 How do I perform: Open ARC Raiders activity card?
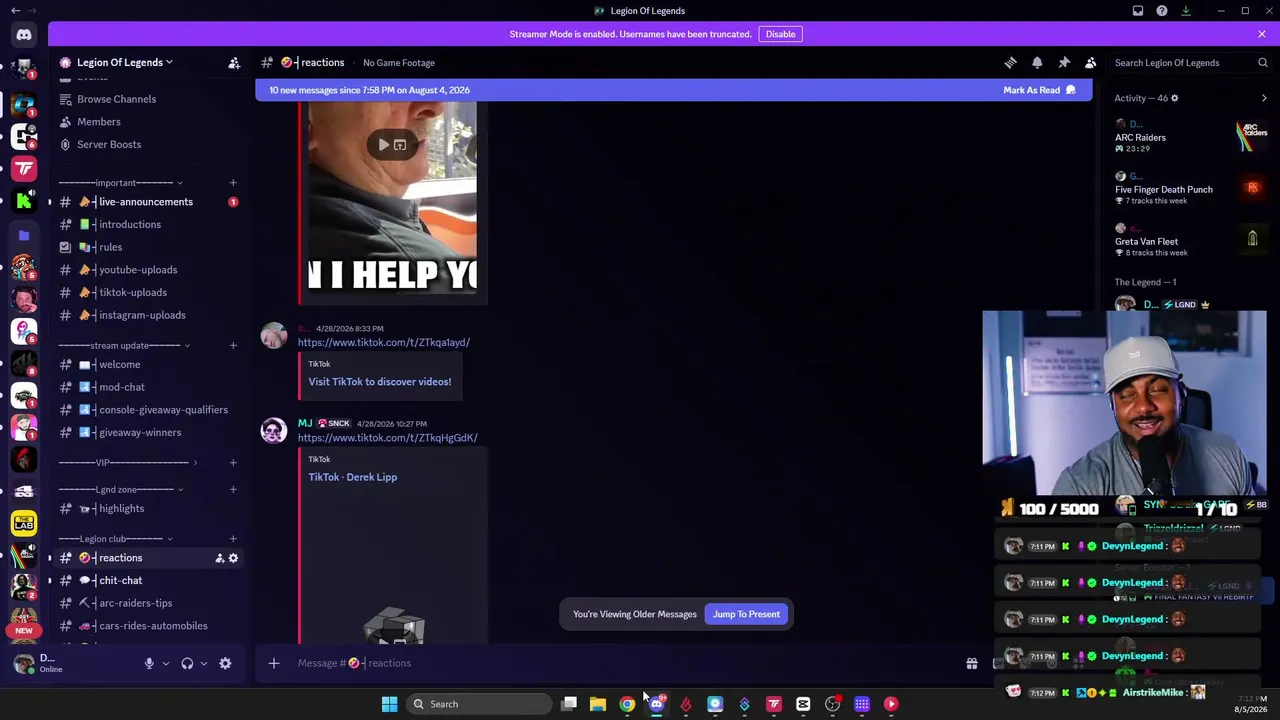pyautogui.click(x=1192, y=137)
